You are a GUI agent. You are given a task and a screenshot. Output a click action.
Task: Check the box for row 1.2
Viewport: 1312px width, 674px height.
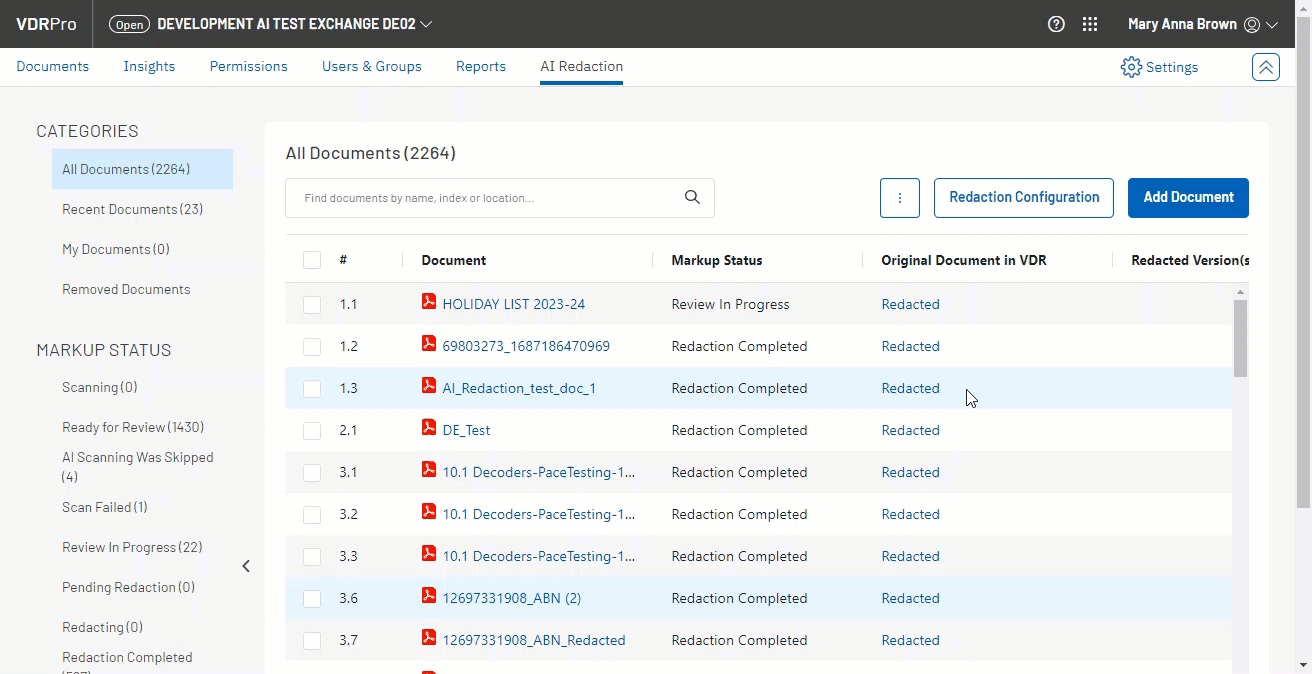point(312,347)
